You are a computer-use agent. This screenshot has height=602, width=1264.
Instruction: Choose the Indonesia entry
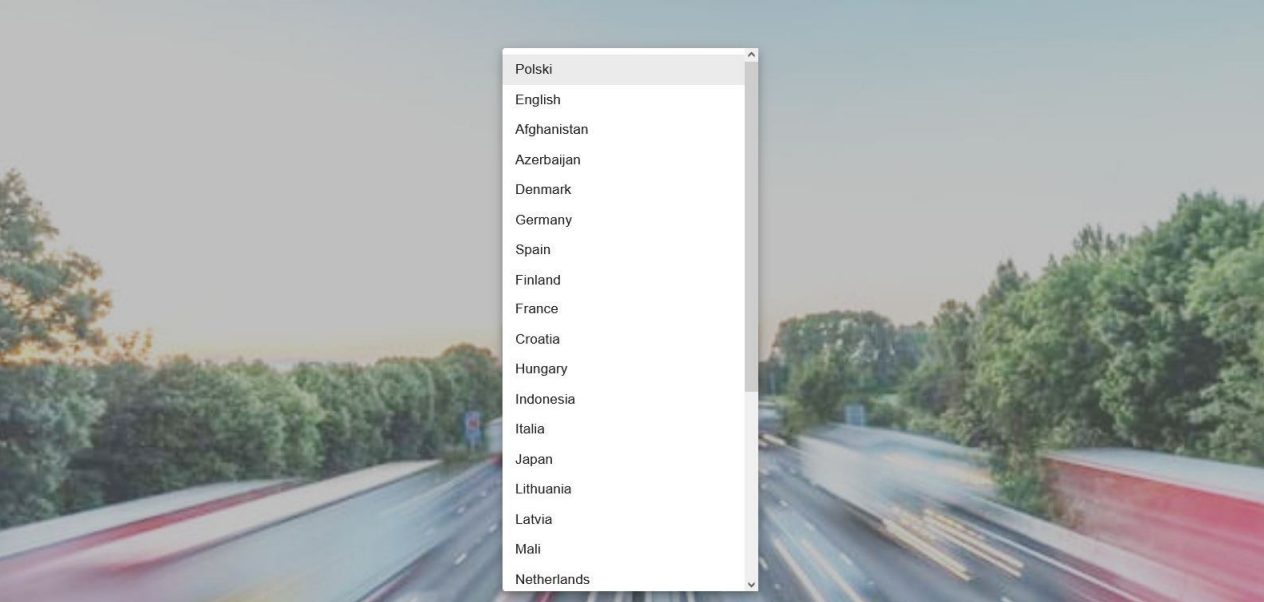623,399
